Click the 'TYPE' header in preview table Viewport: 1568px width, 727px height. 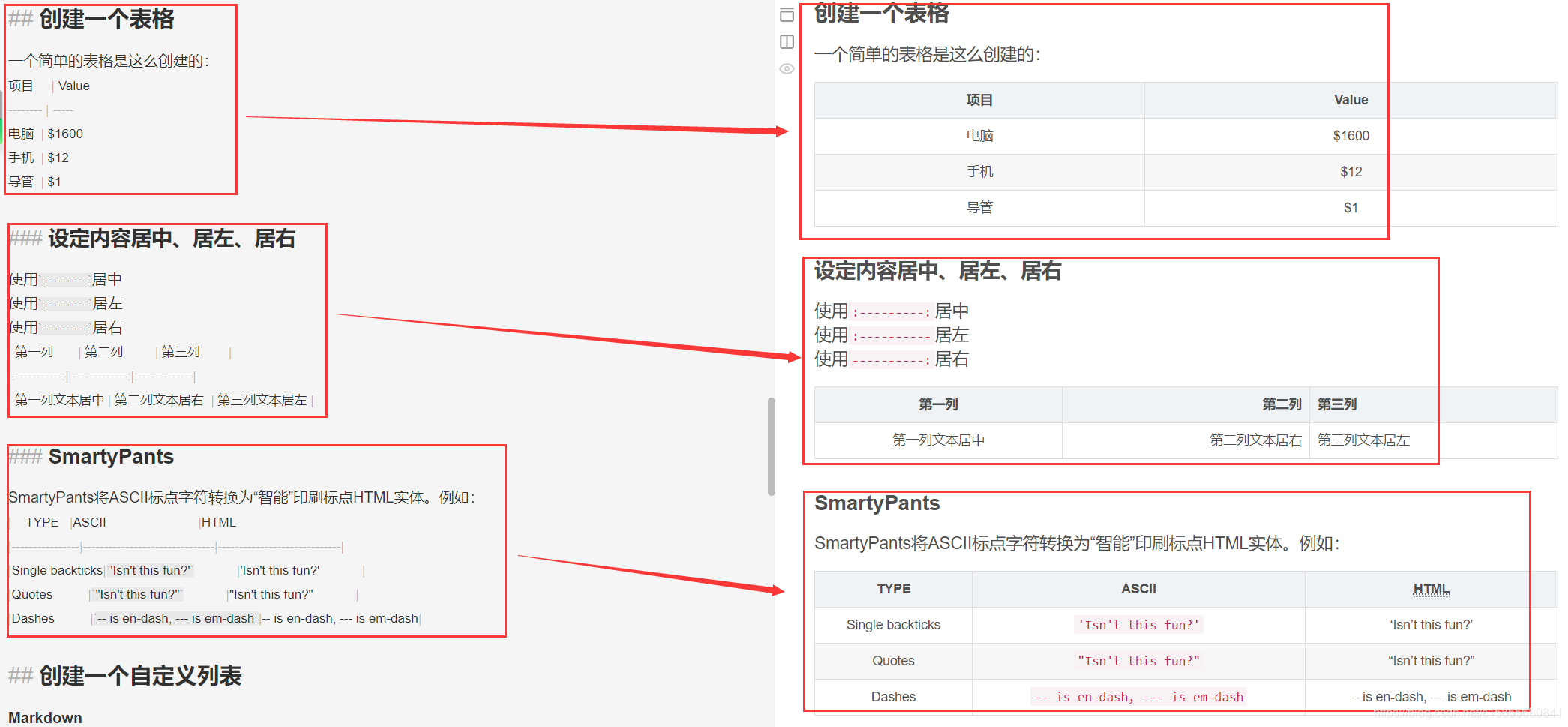894,589
